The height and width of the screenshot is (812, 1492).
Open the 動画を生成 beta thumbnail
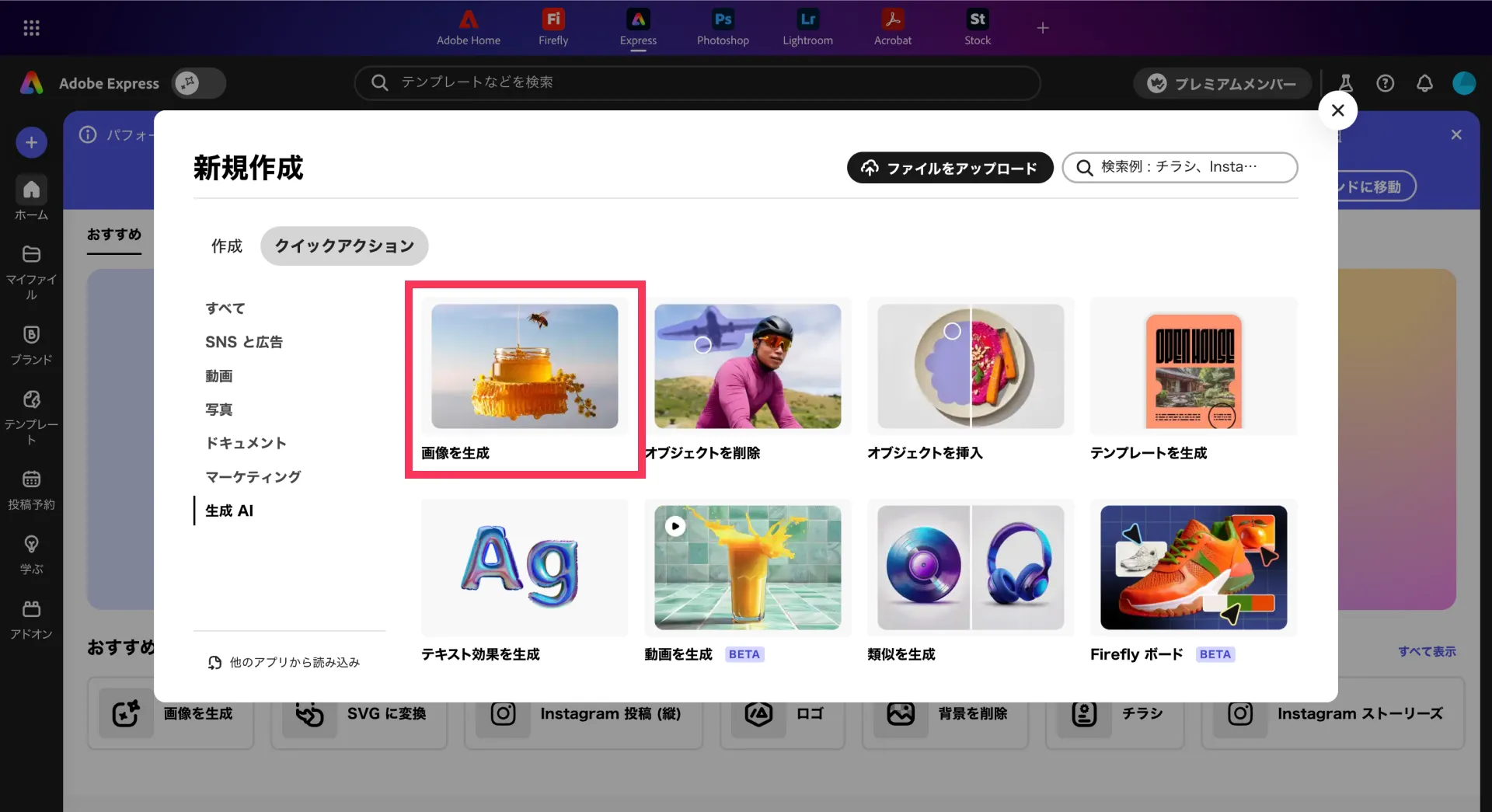[x=747, y=567]
